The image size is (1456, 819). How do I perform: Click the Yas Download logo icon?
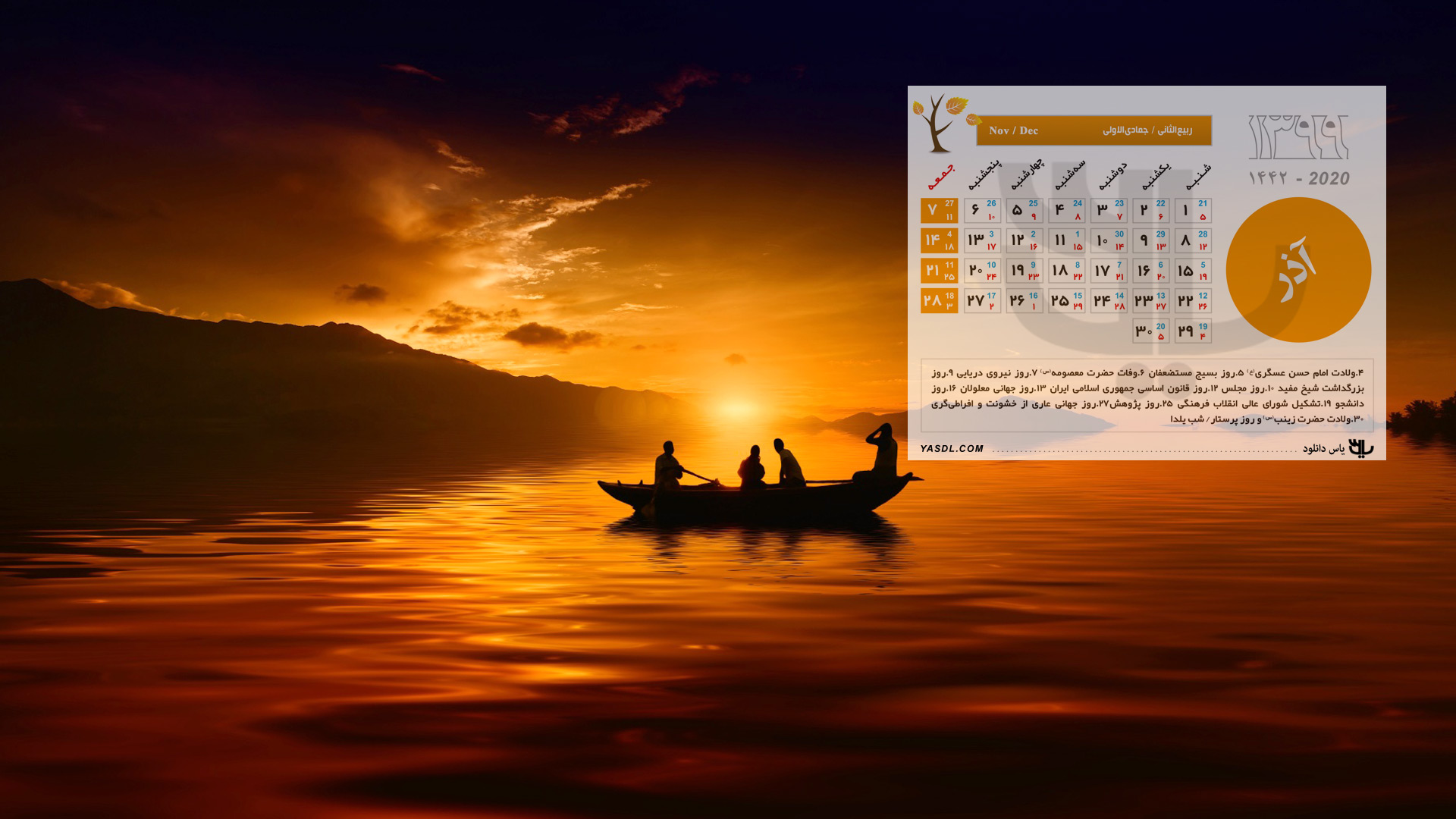click(x=1361, y=448)
